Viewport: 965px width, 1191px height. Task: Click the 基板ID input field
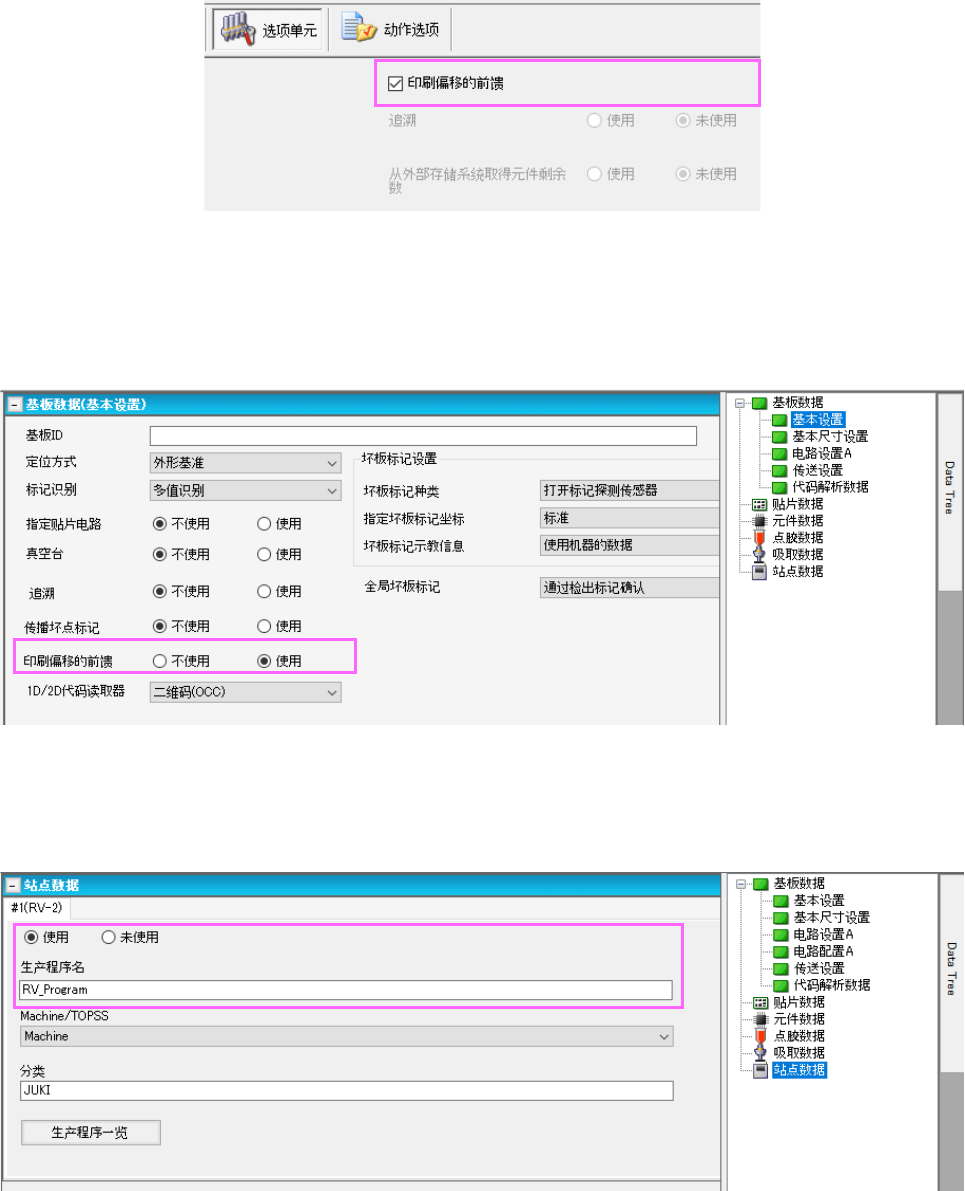(423, 435)
